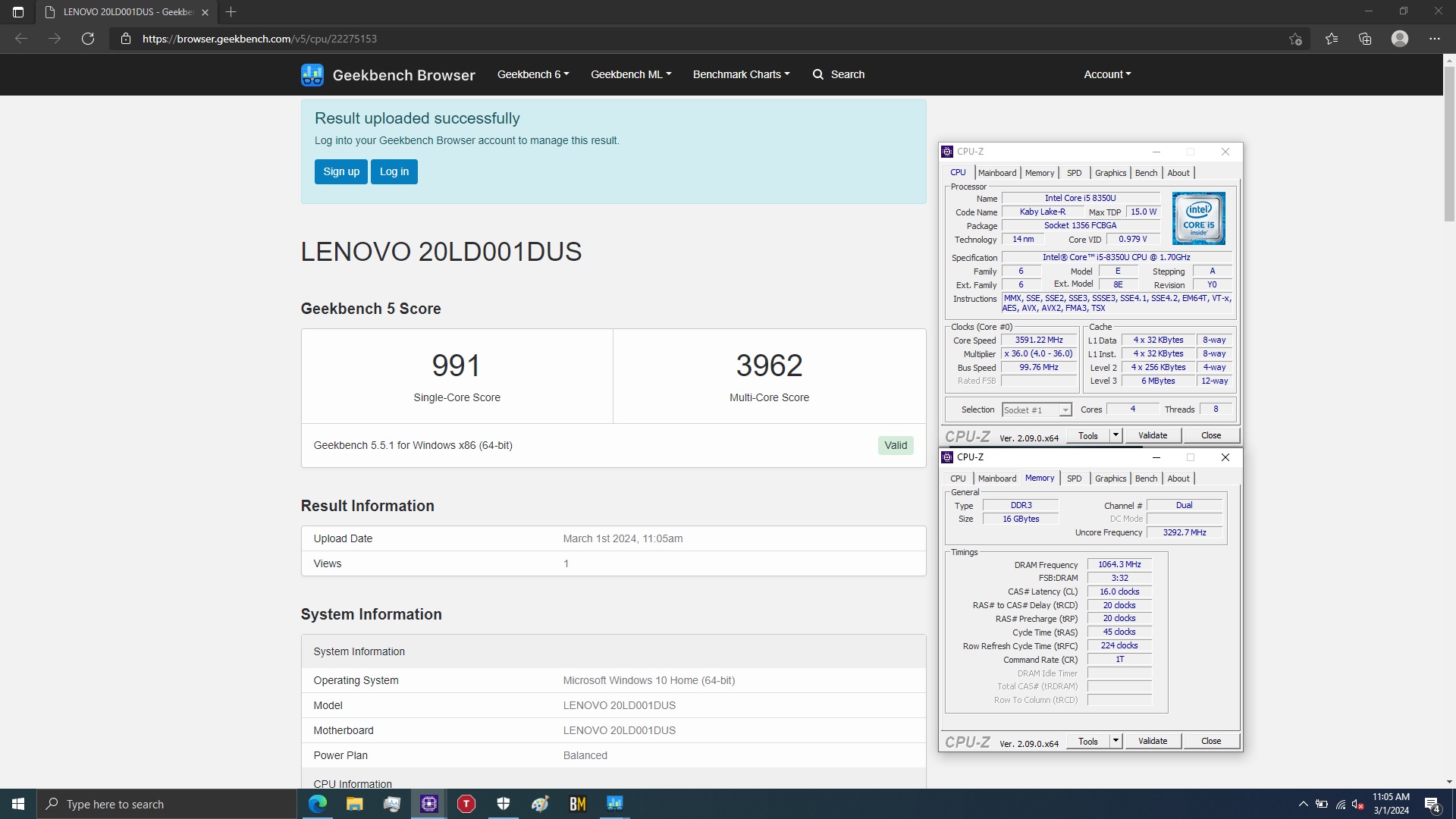Click the Edge profile avatar icon

[x=1400, y=39]
